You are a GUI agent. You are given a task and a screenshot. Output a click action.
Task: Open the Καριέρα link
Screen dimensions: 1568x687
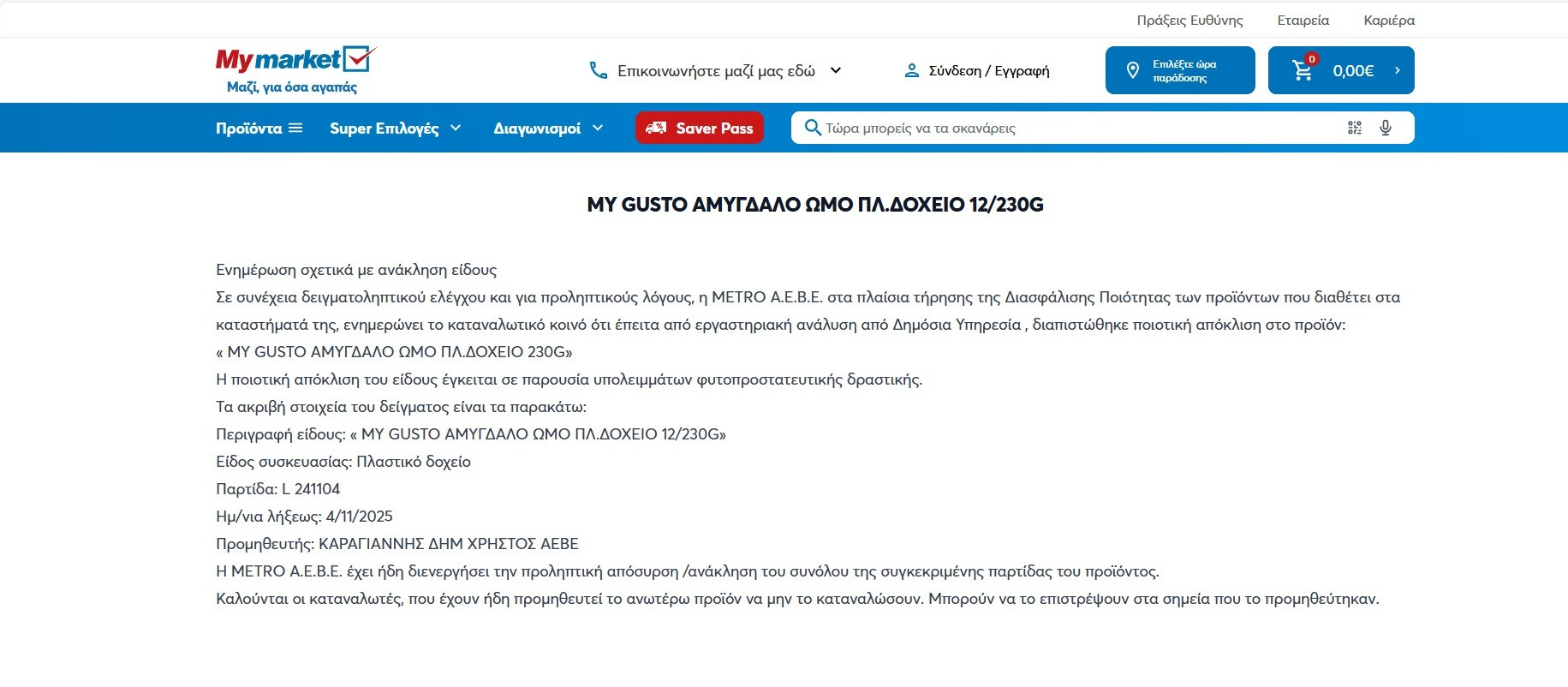(1389, 20)
